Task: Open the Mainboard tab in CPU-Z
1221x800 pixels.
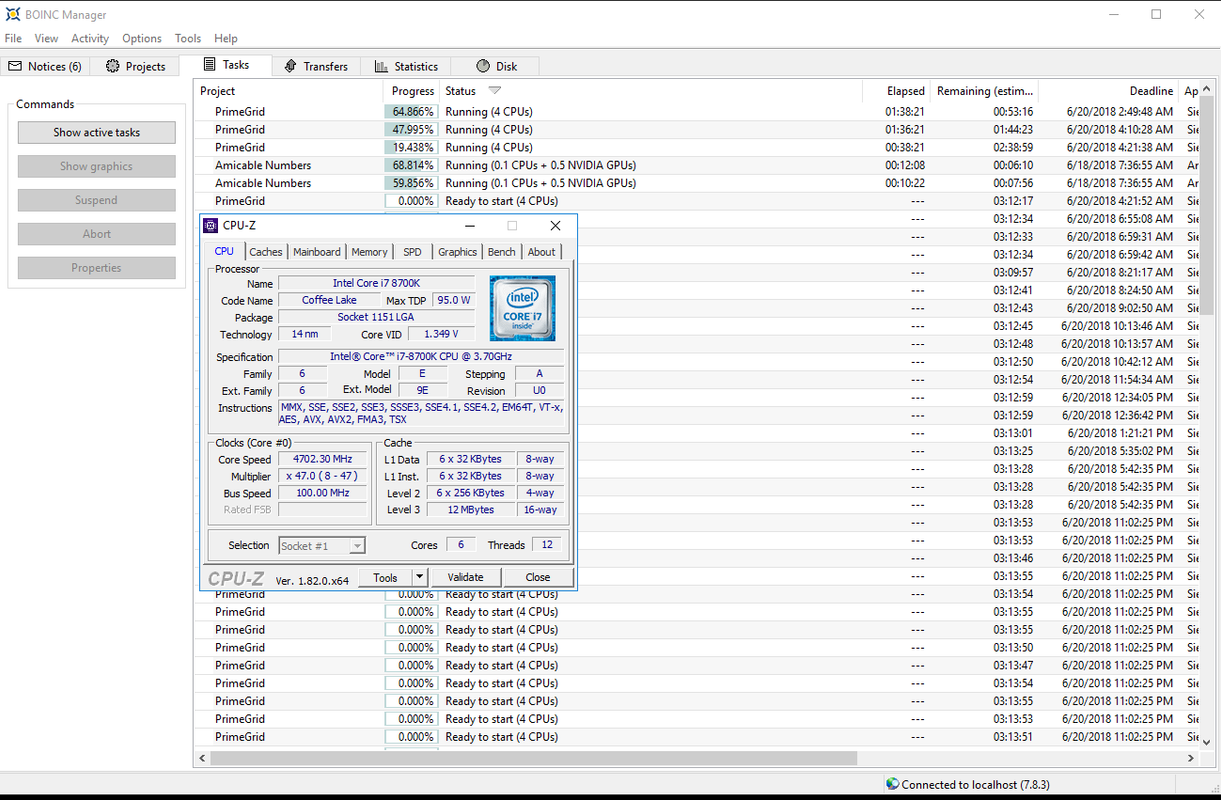Action: [x=317, y=252]
